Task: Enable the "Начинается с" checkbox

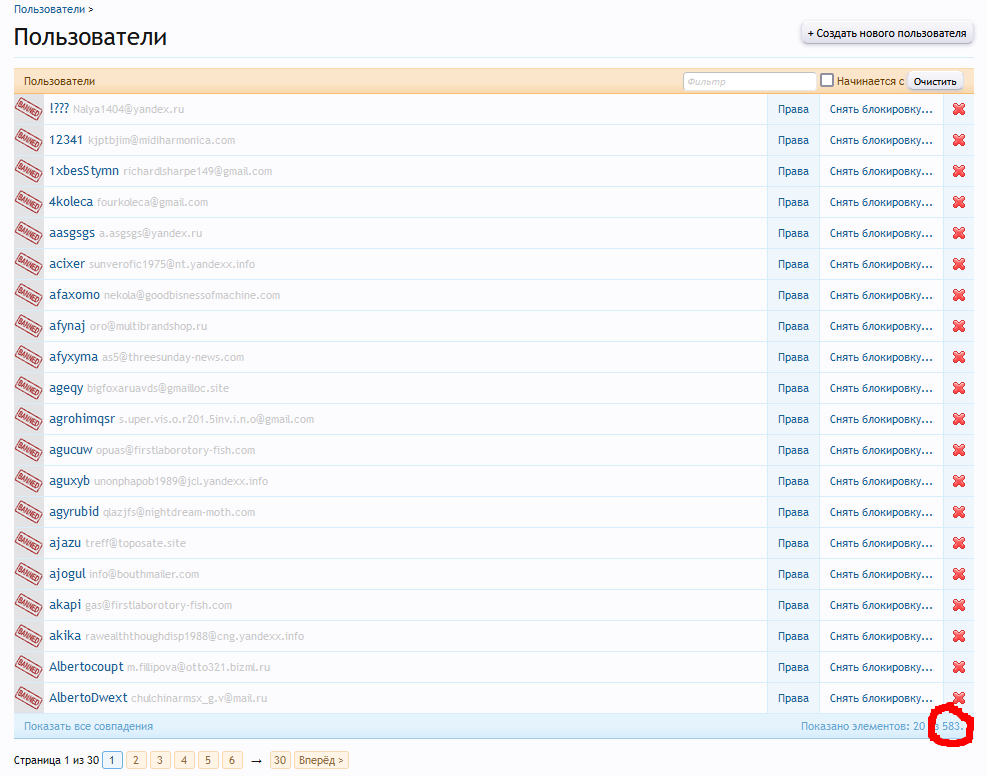Action: 827,80
